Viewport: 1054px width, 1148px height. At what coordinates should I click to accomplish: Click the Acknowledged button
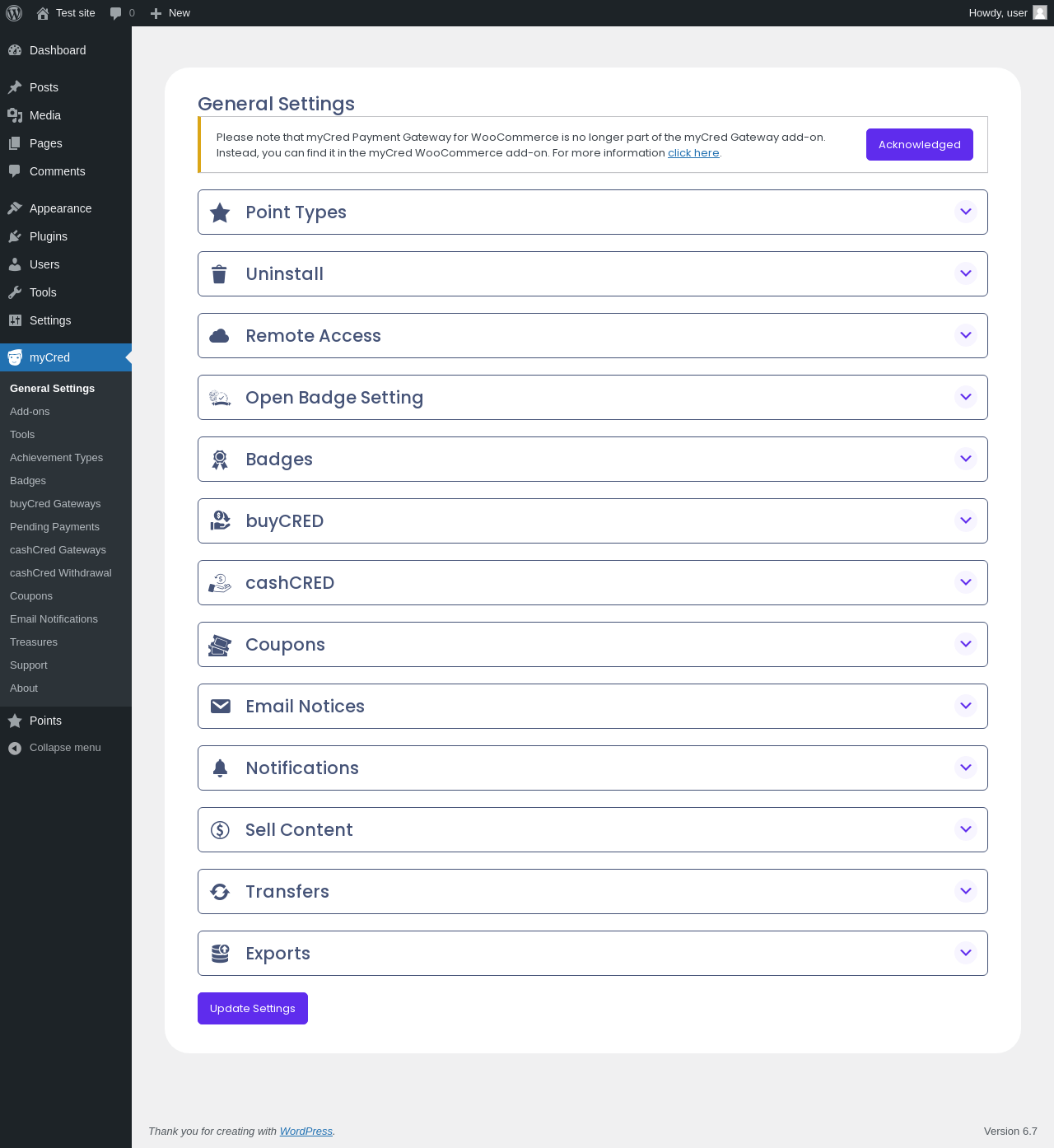(920, 145)
